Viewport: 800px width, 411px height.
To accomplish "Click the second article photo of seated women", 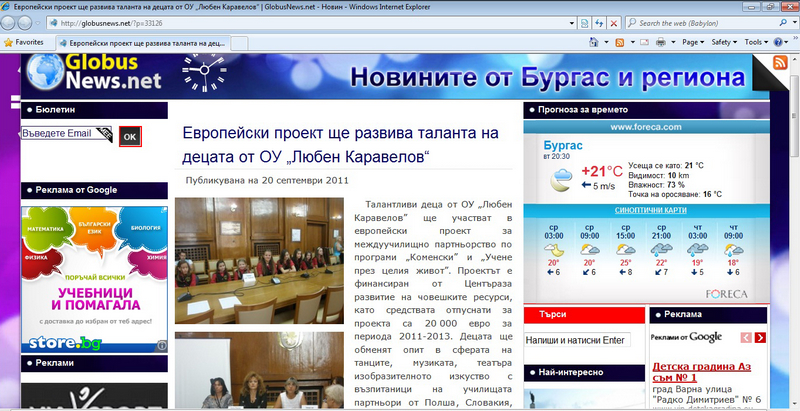I will [259, 370].
